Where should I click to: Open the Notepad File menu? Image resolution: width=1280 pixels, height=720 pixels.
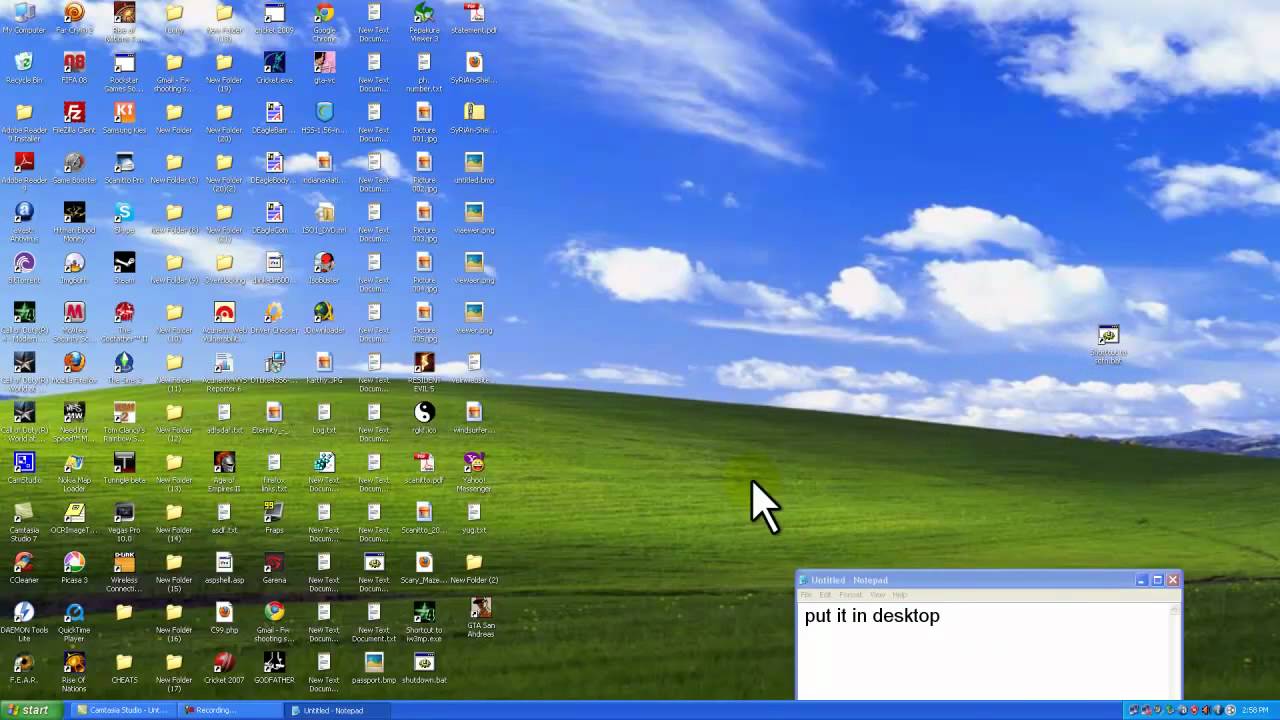tap(806, 595)
